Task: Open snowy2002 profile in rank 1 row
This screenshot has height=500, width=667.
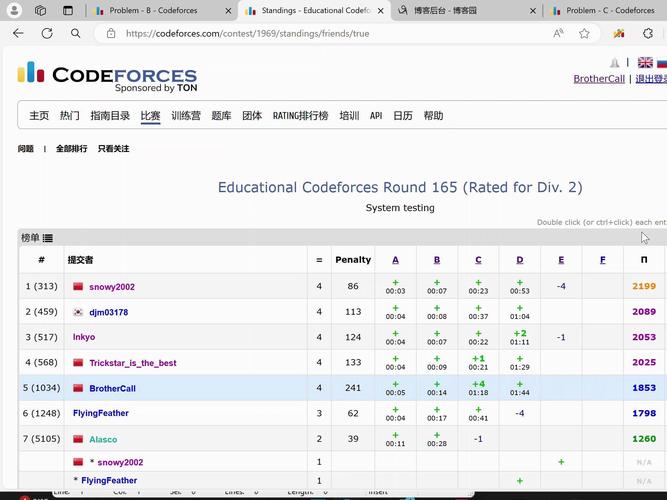Action: click(112, 287)
